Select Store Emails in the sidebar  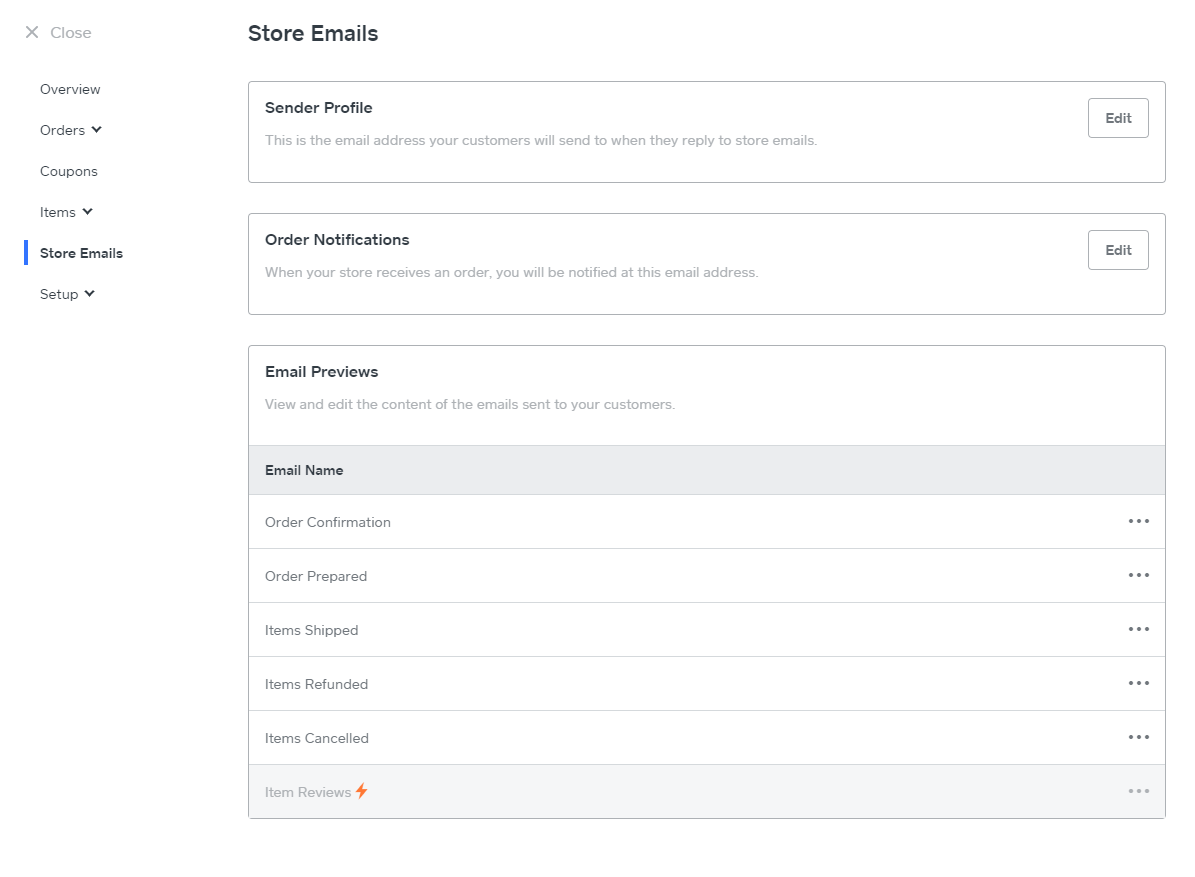click(81, 253)
